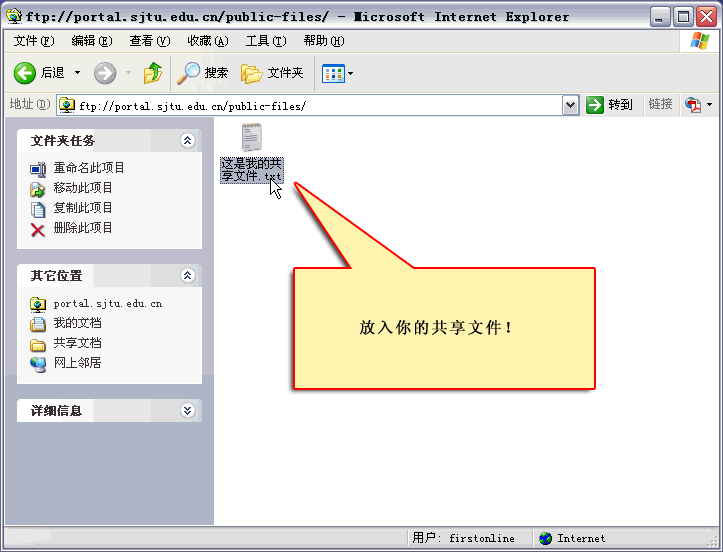723x552 pixels.
Task: Collapse the 文件夹任务 panel chevron
Action: (x=187, y=141)
